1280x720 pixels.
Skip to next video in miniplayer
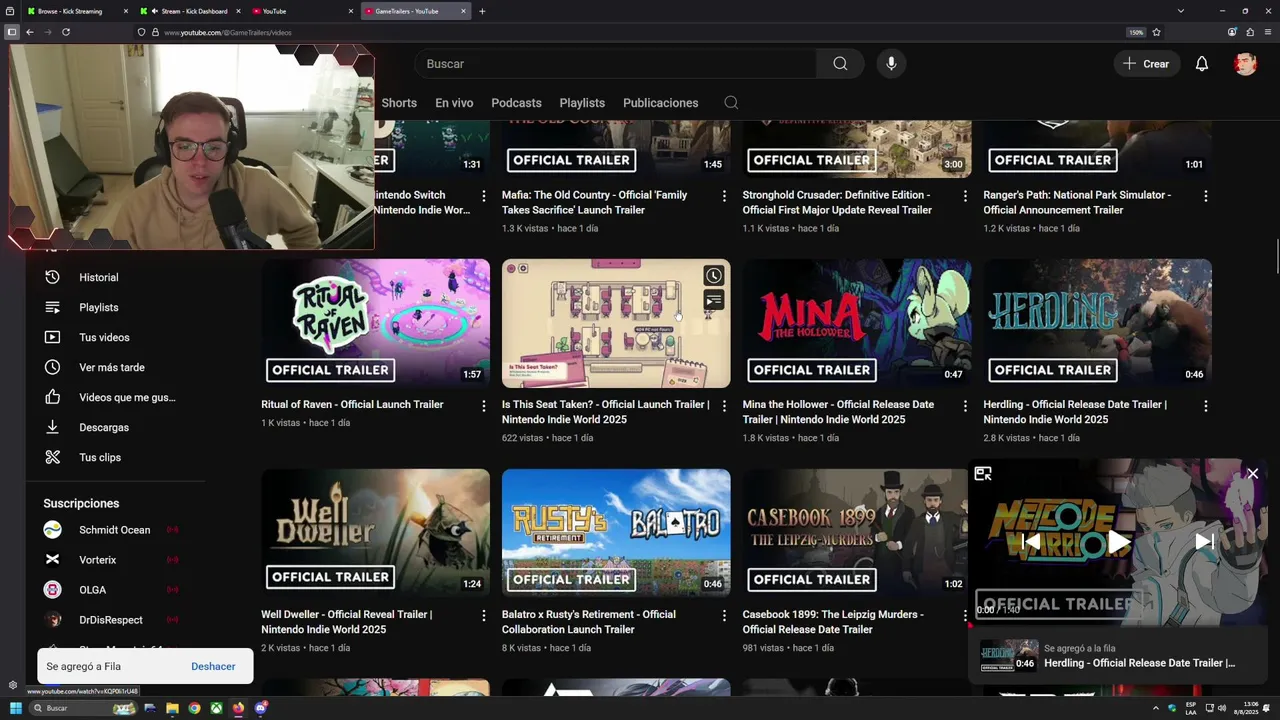pyautogui.click(x=1204, y=542)
